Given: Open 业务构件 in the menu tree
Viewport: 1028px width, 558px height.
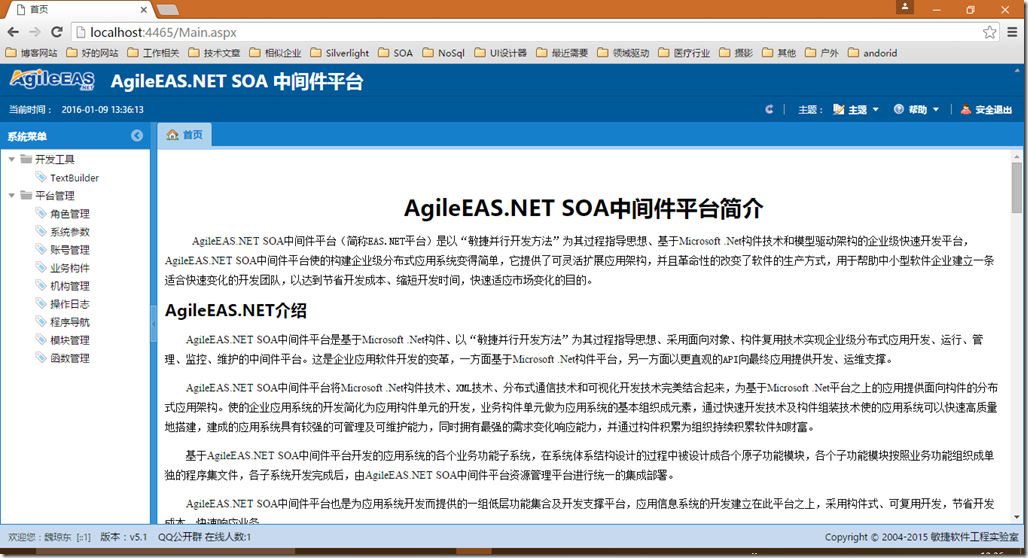Looking at the screenshot, I should (69, 268).
